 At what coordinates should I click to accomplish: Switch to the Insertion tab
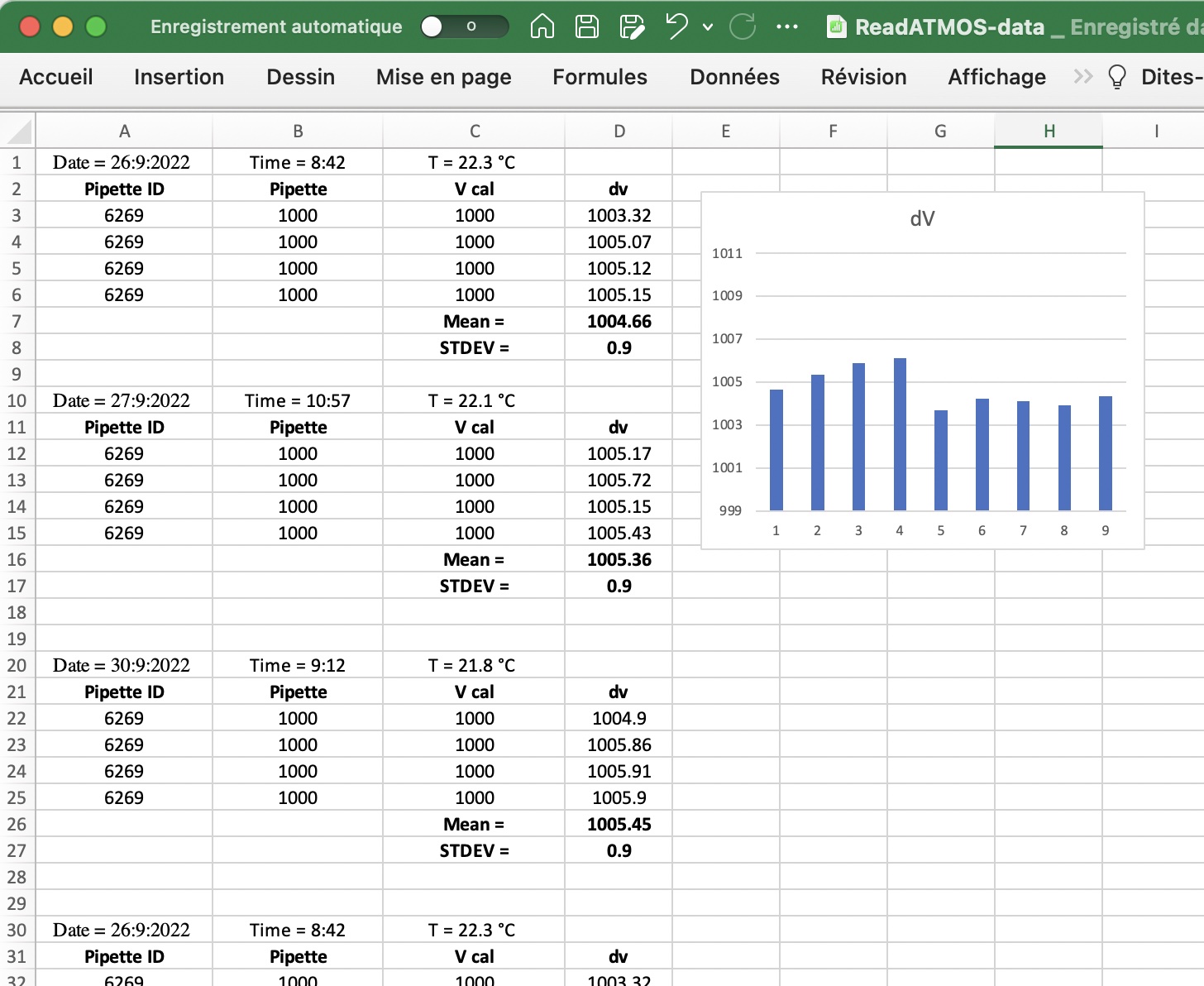179,77
